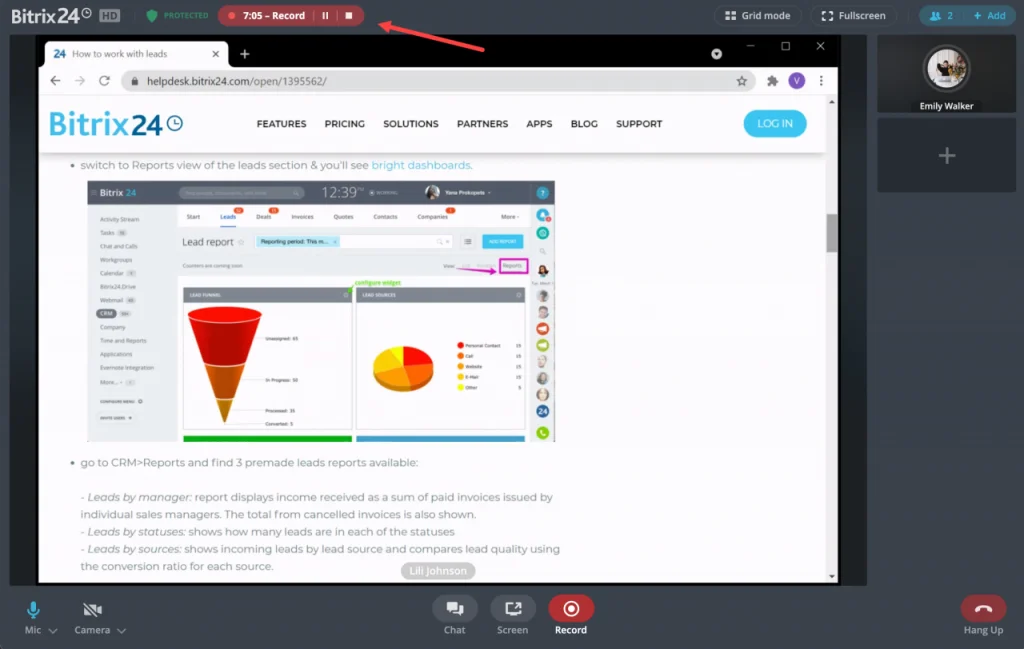Expand camera device options
The width and height of the screenshot is (1024, 649).
click(121, 631)
